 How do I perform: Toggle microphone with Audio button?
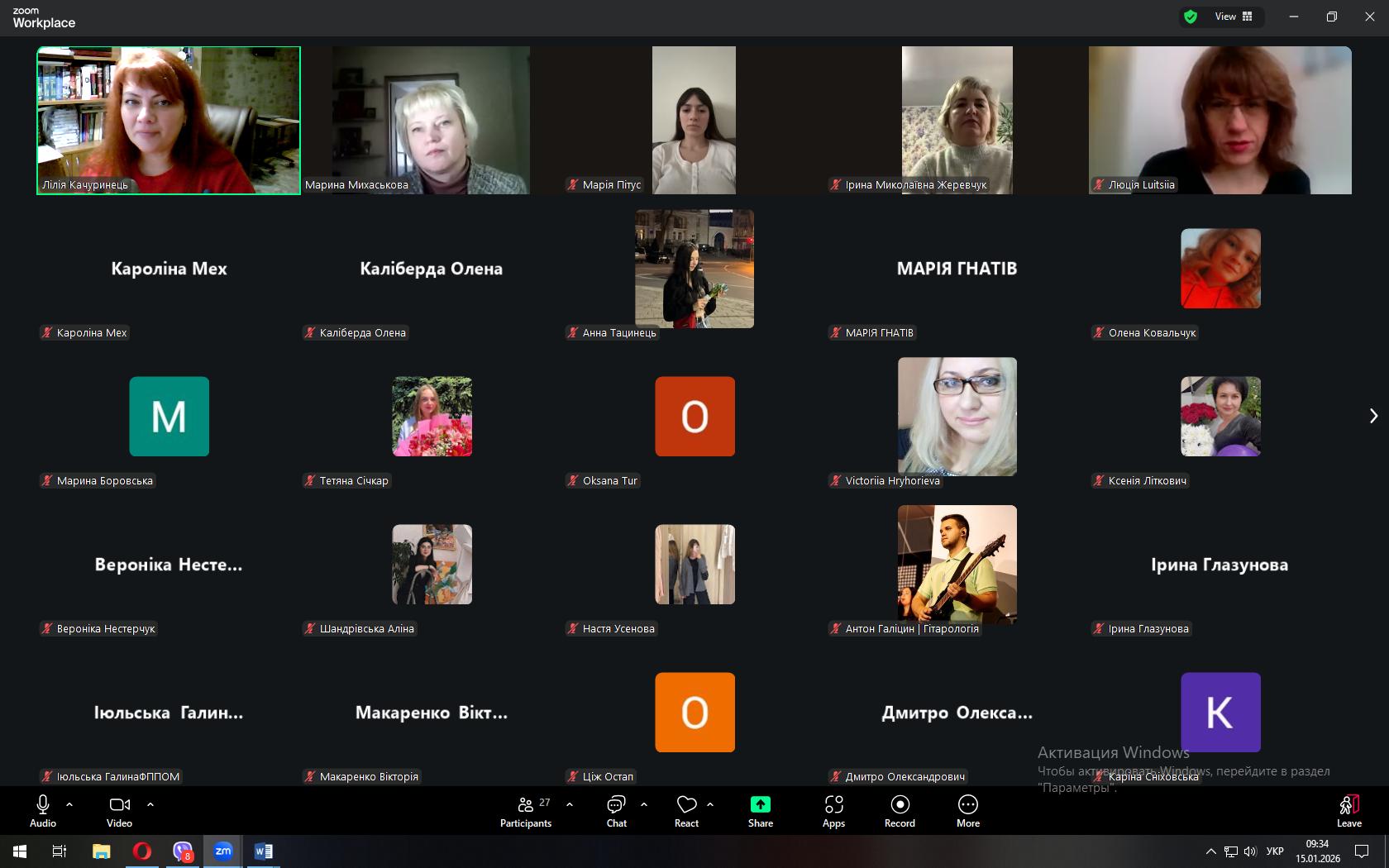coord(43,810)
